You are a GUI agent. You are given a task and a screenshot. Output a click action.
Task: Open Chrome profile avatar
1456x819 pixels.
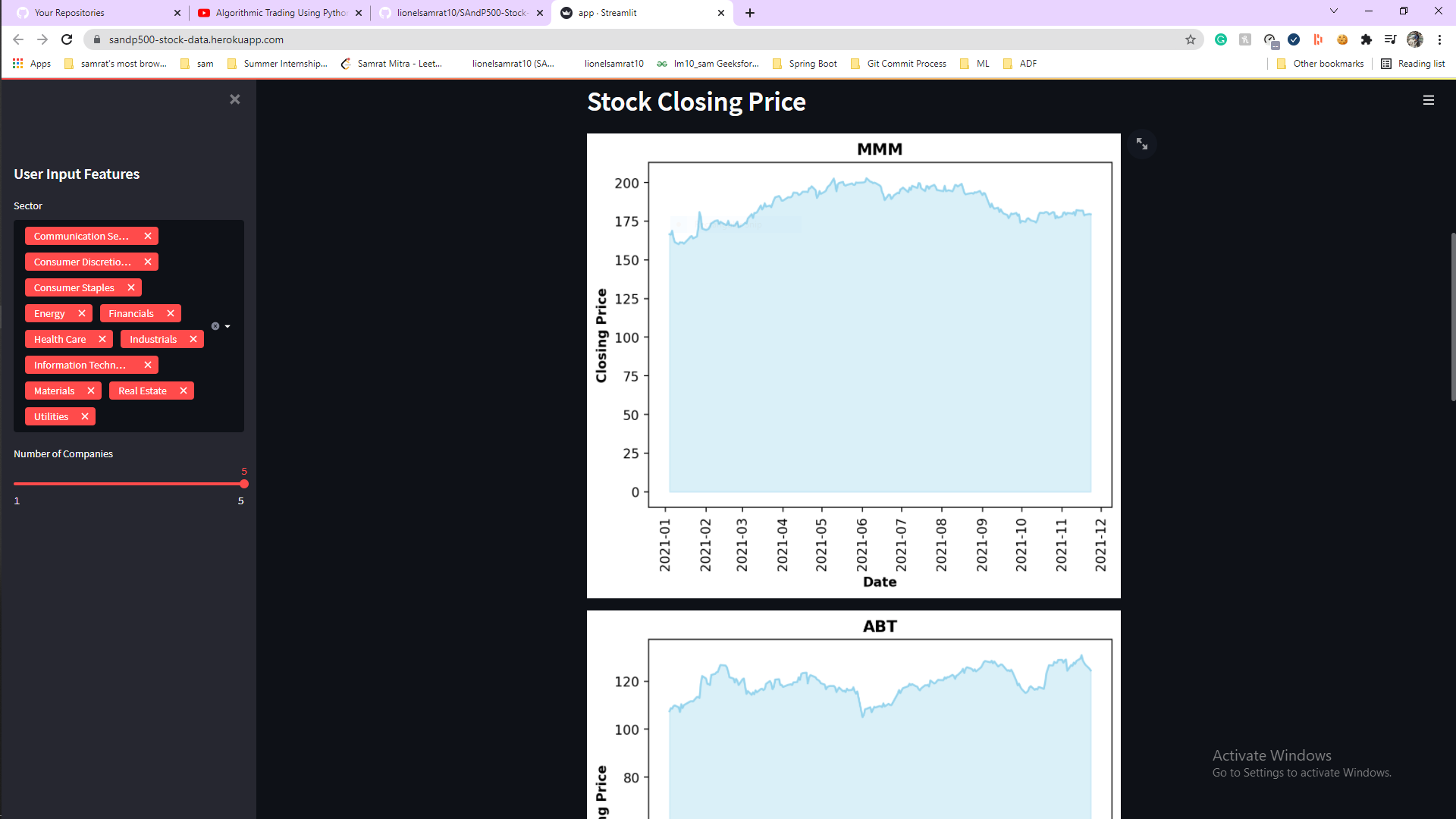point(1415,39)
